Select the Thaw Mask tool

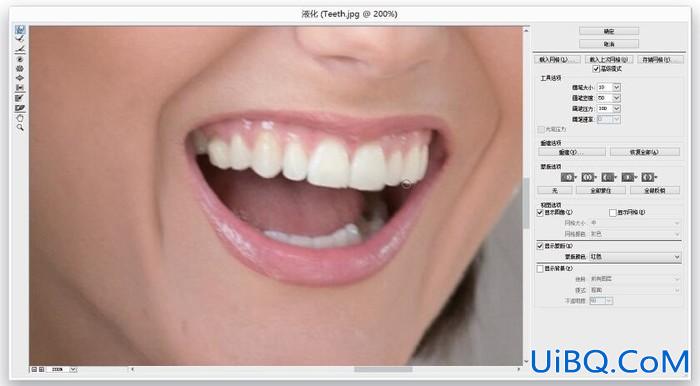tap(20, 108)
